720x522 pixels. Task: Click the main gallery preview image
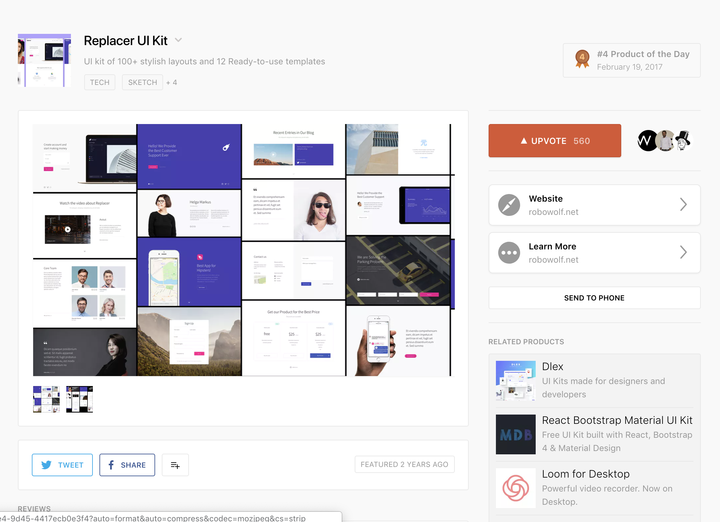[x=243, y=250]
